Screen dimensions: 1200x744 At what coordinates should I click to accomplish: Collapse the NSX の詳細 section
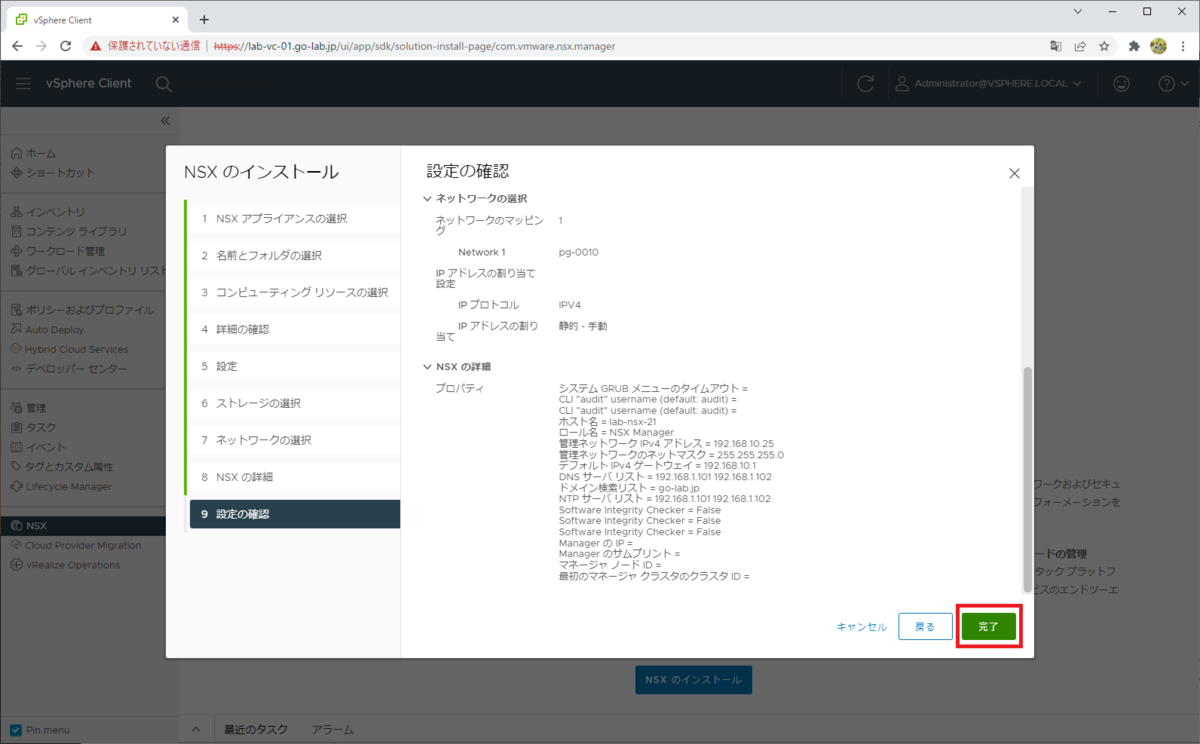point(428,366)
